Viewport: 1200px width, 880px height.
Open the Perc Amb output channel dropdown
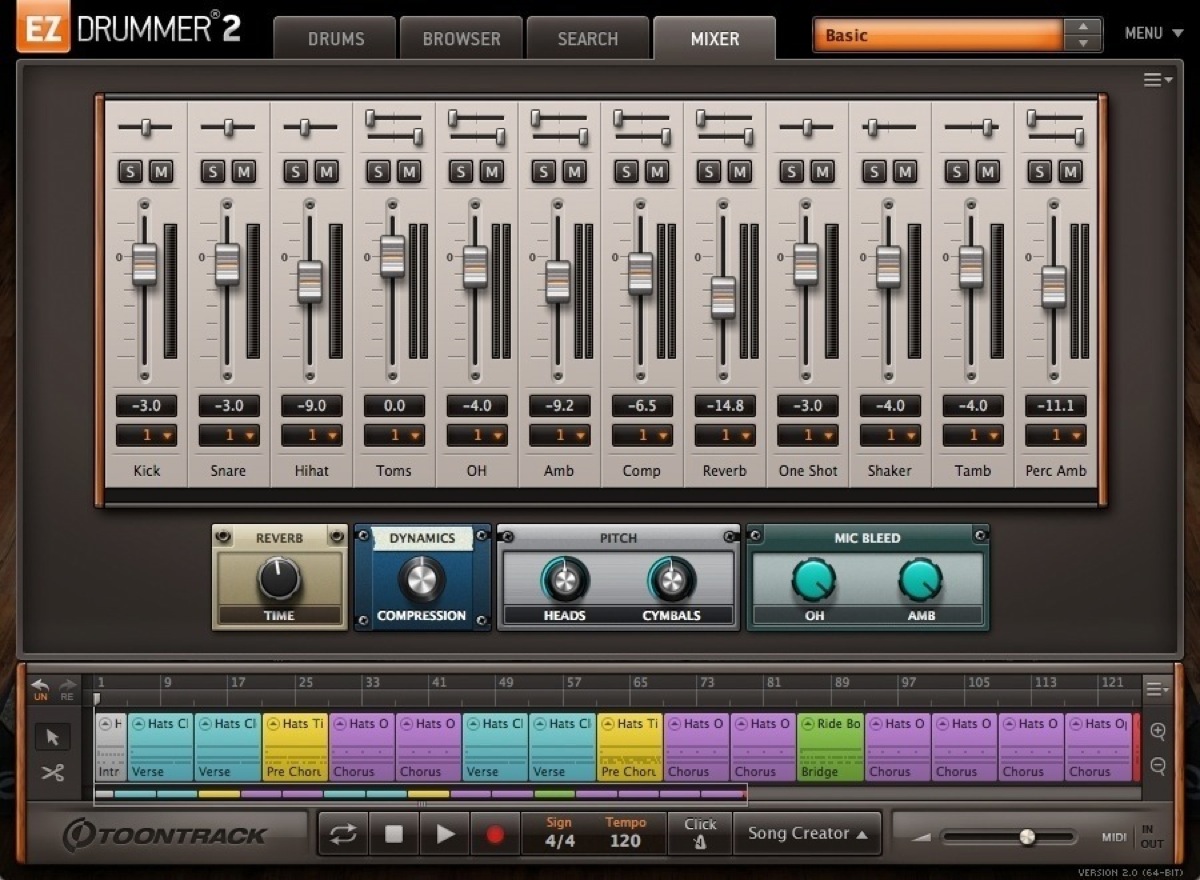pos(1056,435)
